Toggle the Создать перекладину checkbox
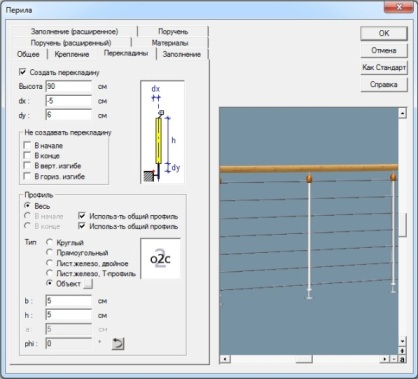This screenshot has width=418, height=379. click(x=23, y=72)
